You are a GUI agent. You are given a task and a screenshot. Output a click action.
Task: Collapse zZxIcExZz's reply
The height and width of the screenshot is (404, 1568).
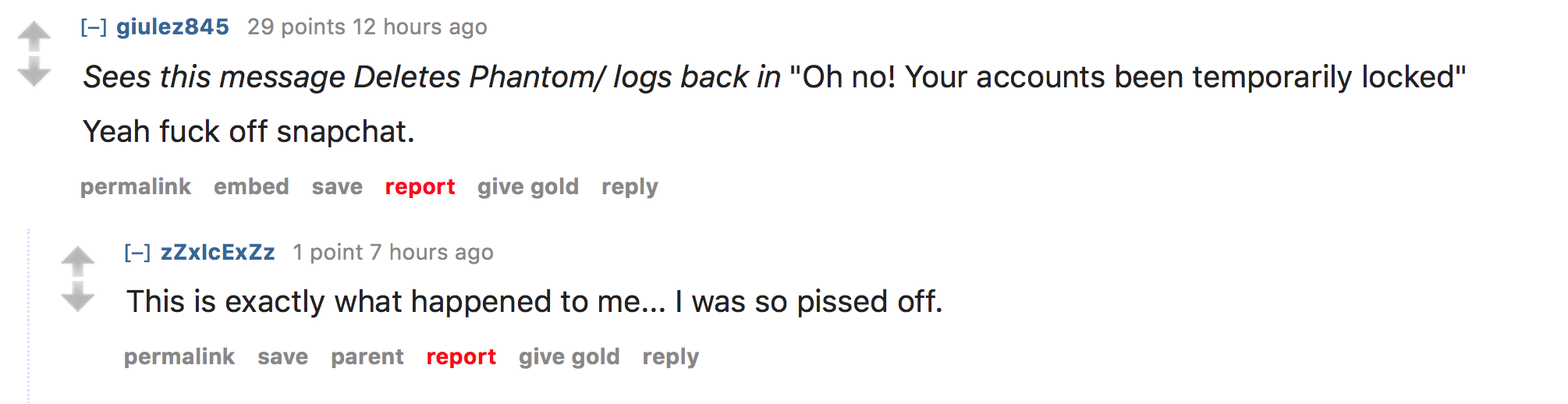(137, 253)
